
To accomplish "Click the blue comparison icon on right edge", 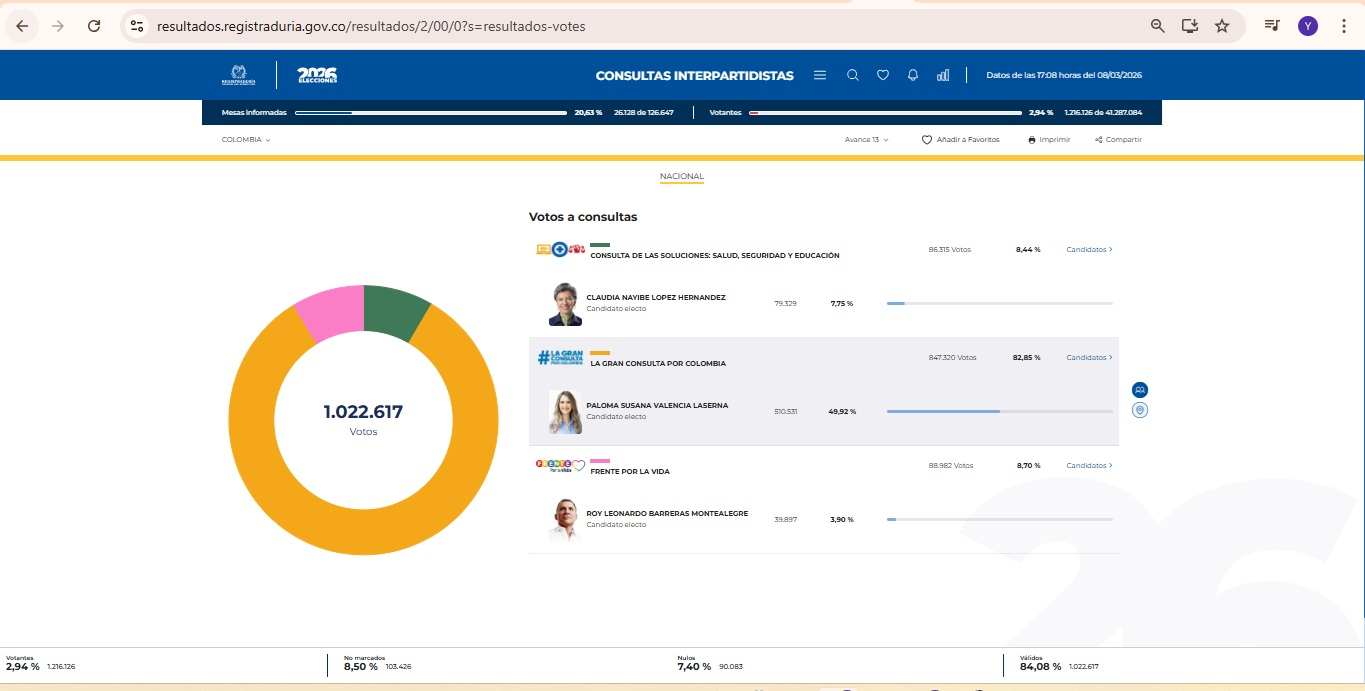I will coord(1140,389).
